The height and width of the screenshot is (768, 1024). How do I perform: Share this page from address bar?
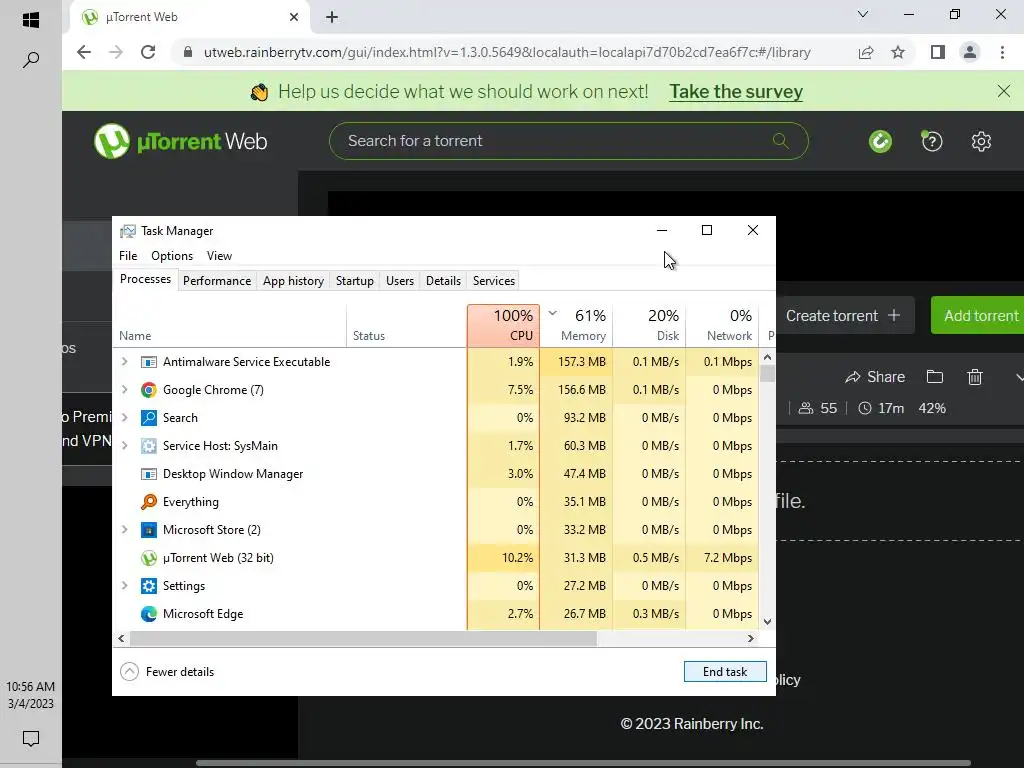pyautogui.click(x=866, y=52)
